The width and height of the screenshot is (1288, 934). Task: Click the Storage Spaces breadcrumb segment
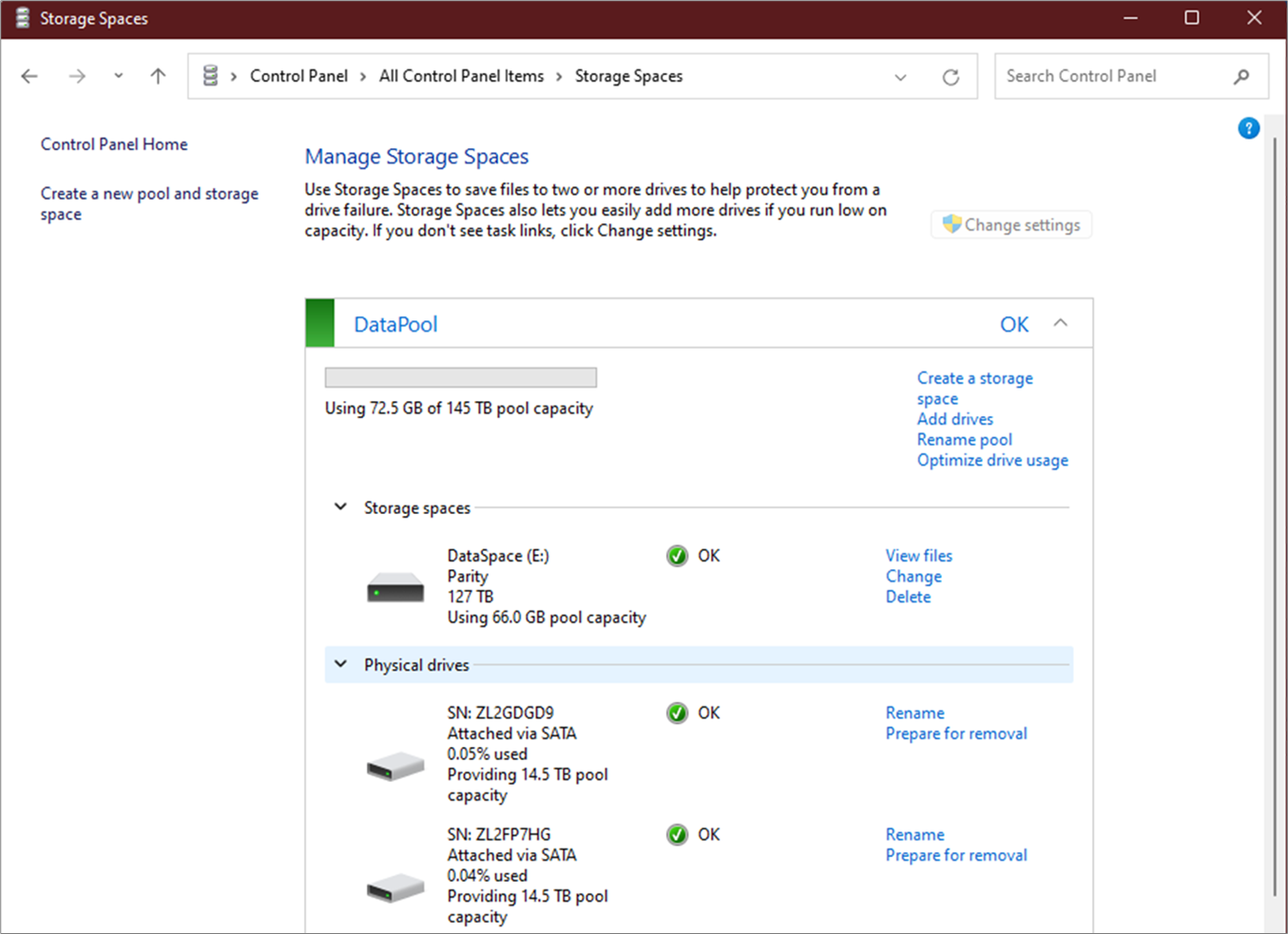tap(628, 76)
